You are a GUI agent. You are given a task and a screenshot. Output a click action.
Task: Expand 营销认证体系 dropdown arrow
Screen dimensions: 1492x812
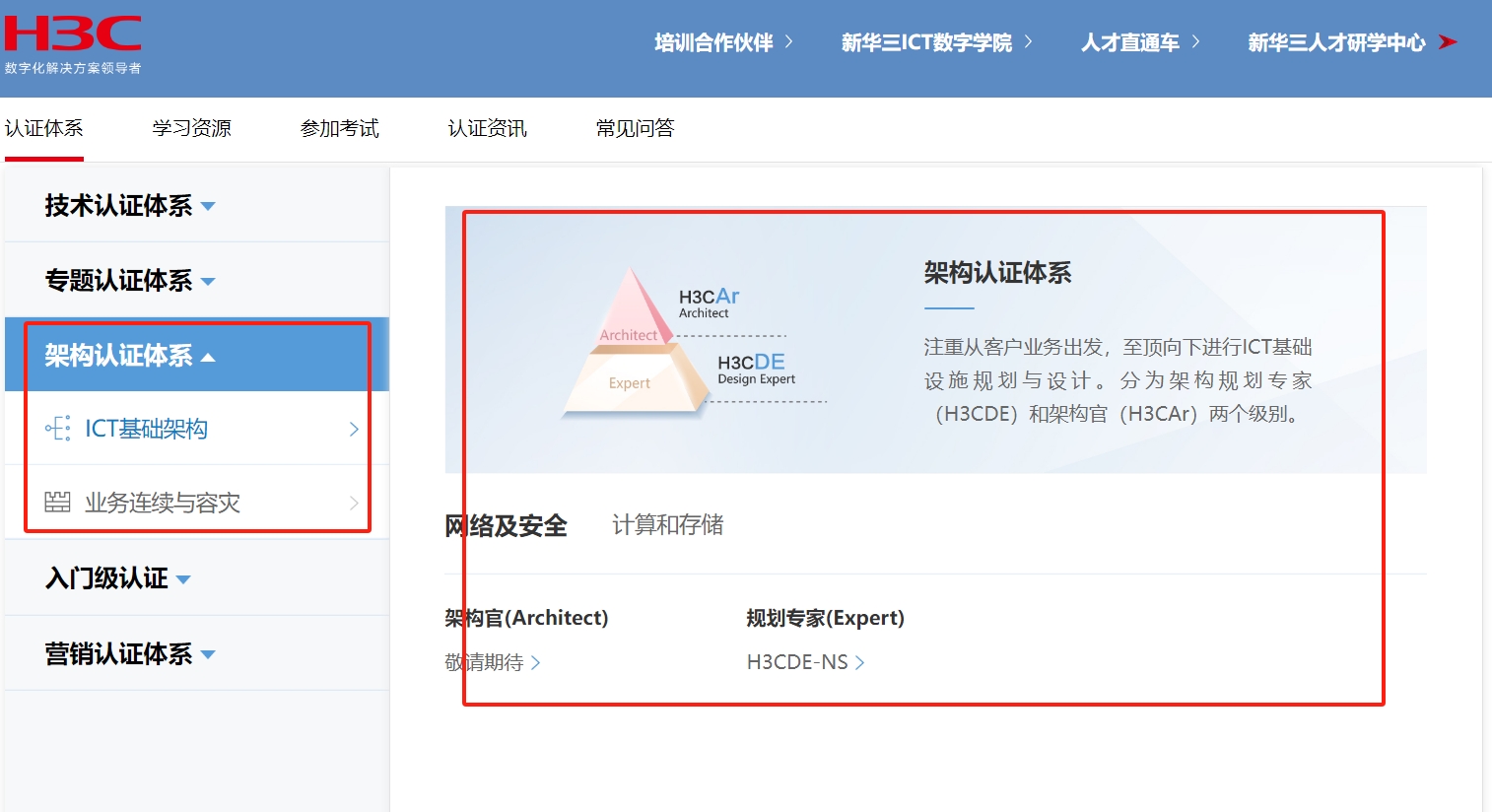[x=208, y=654]
